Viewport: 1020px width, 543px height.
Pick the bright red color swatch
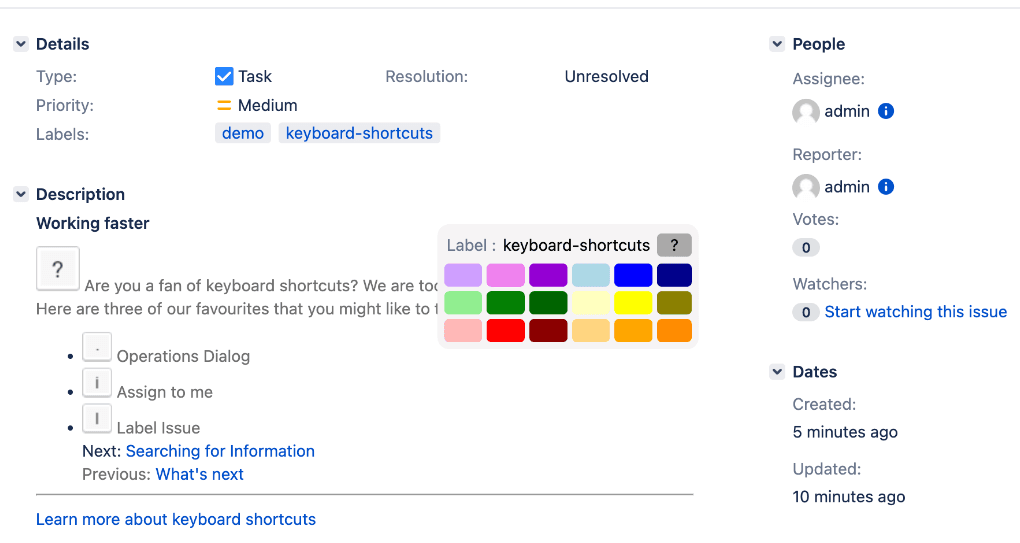[506, 331]
